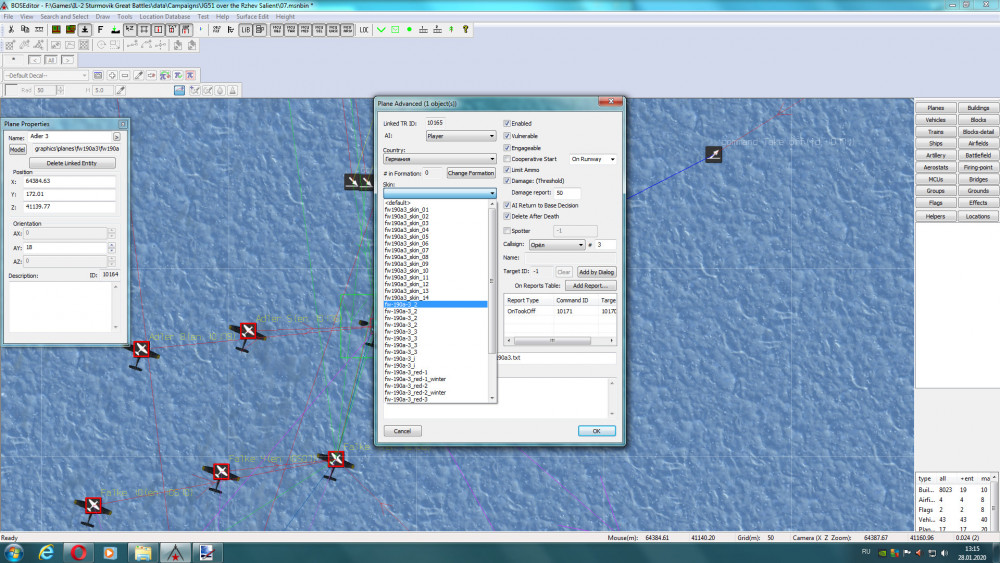Open the Surface Edit menu

click(252, 17)
